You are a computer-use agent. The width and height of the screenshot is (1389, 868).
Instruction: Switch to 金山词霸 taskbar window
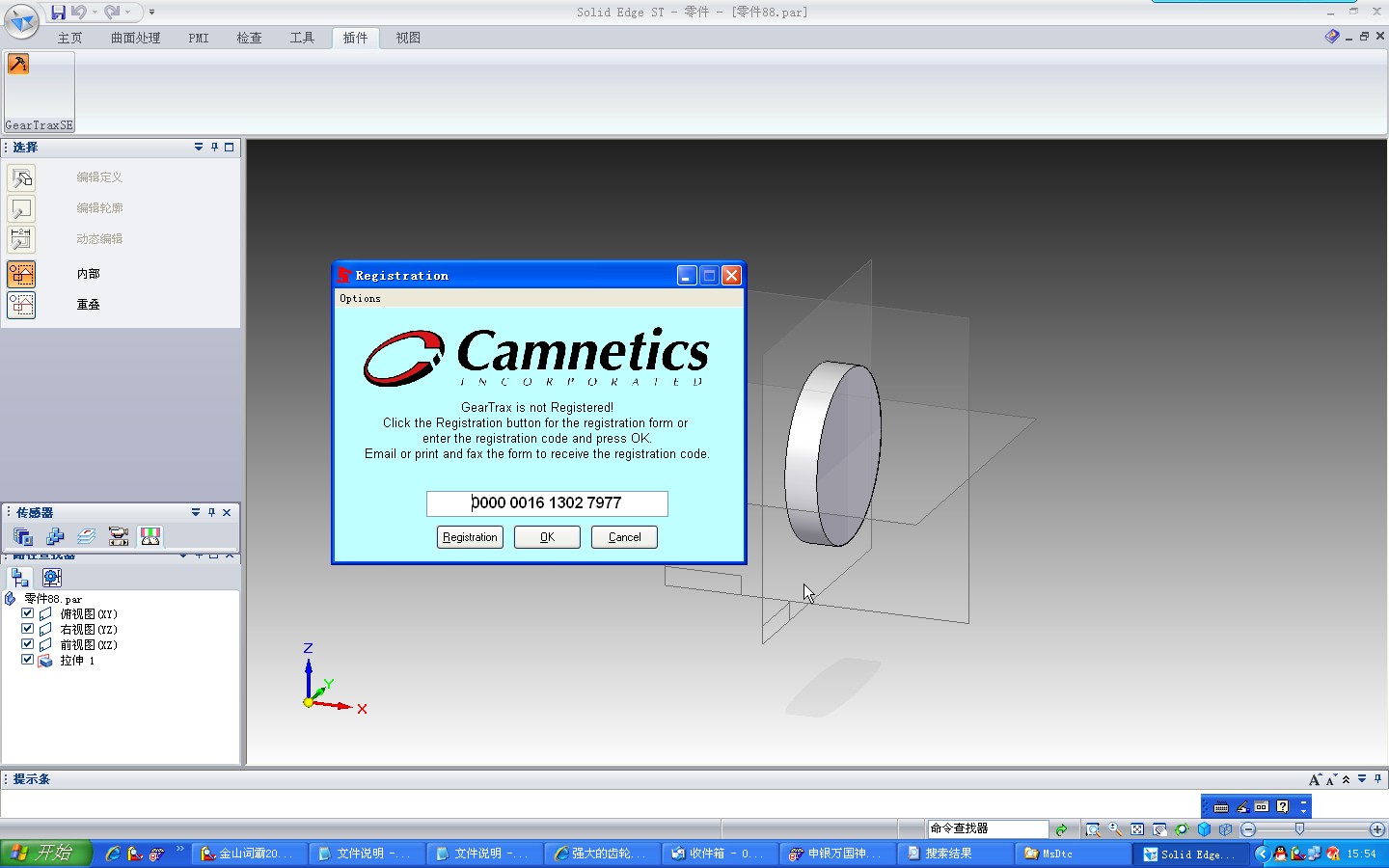coord(250,854)
